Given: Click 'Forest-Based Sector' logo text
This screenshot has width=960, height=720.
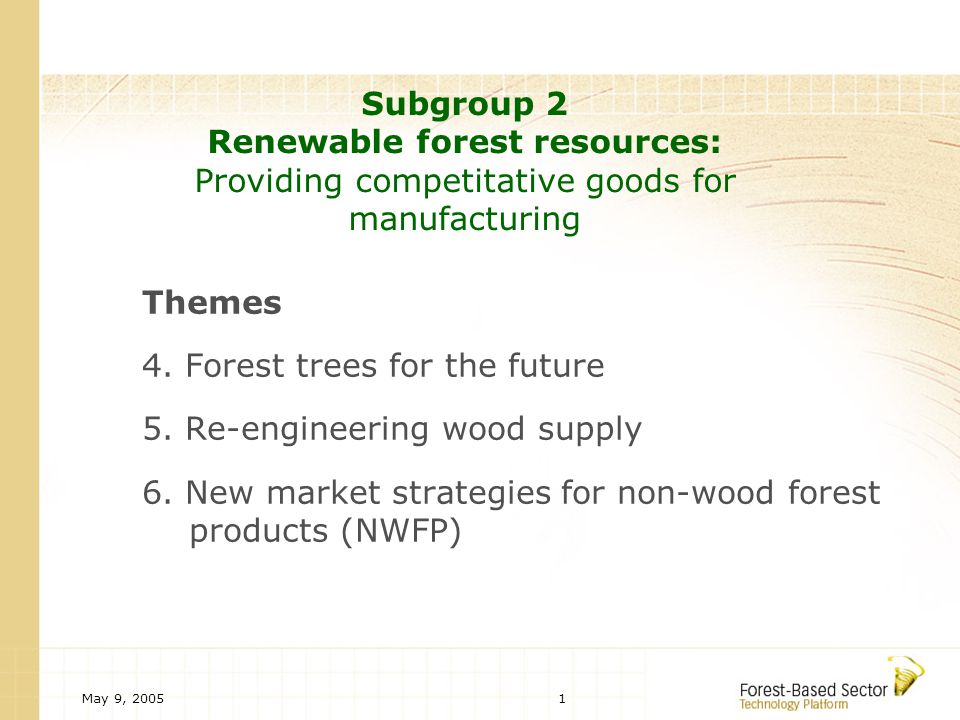Looking at the screenshot, I should [x=813, y=690].
